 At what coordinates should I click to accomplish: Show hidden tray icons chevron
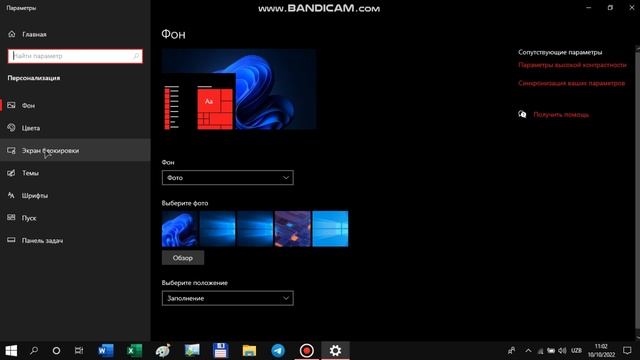click(528, 351)
